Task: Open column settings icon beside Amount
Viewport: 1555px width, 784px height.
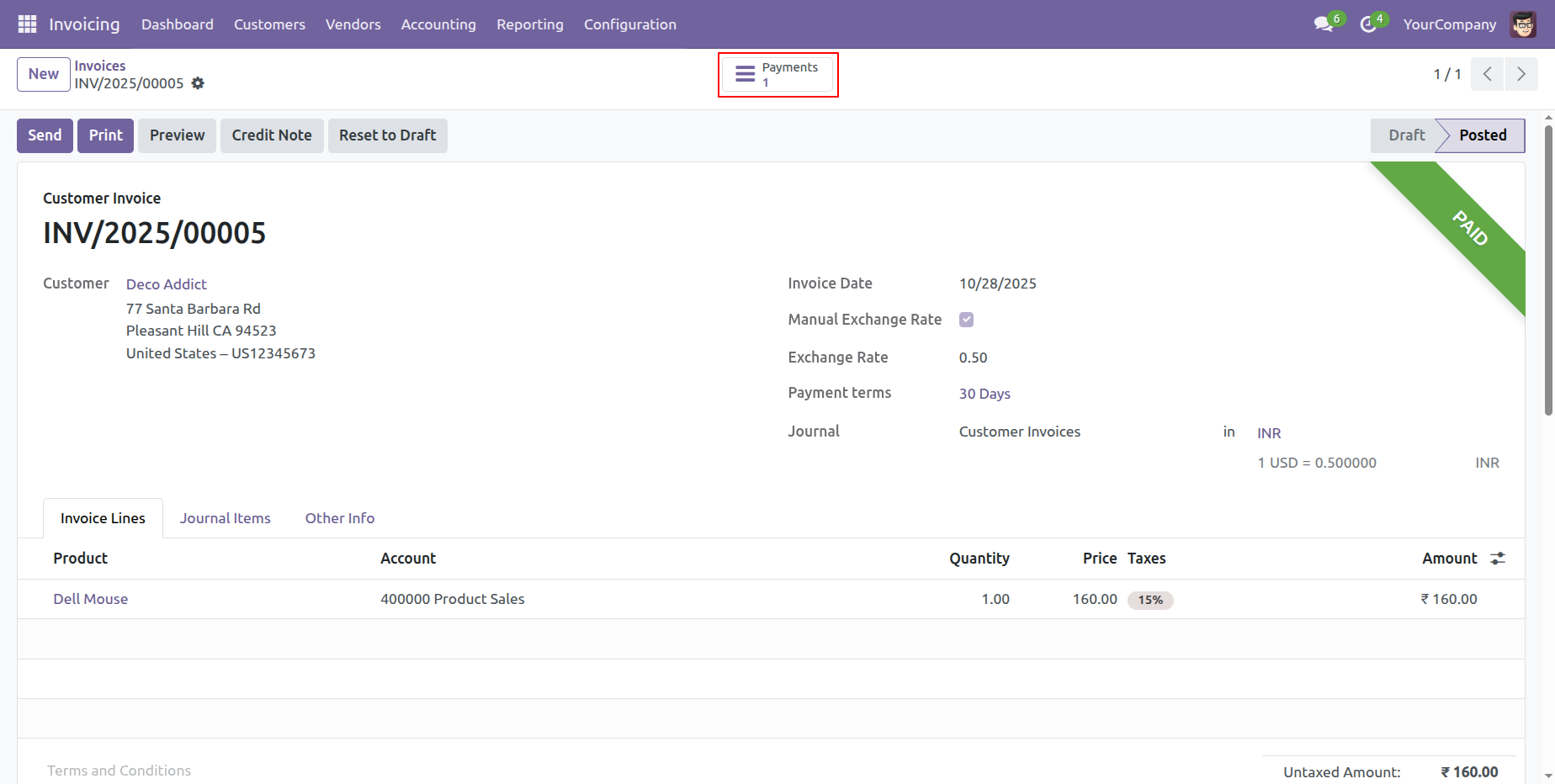Action: (x=1498, y=559)
